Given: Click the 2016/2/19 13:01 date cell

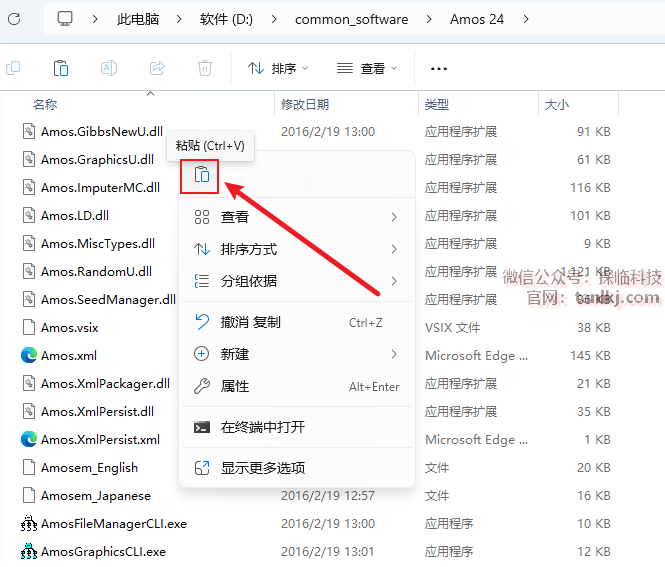Looking at the screenshot, I should [328, 551].
